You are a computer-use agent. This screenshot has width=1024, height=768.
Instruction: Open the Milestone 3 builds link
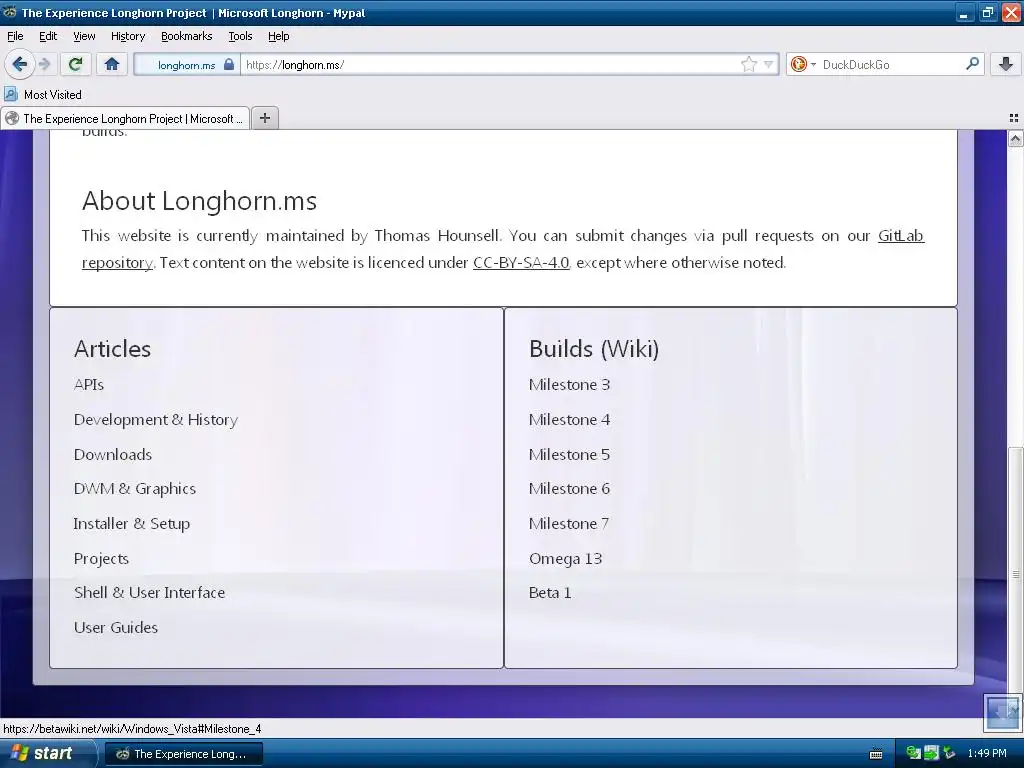click(x=569, y=385)
